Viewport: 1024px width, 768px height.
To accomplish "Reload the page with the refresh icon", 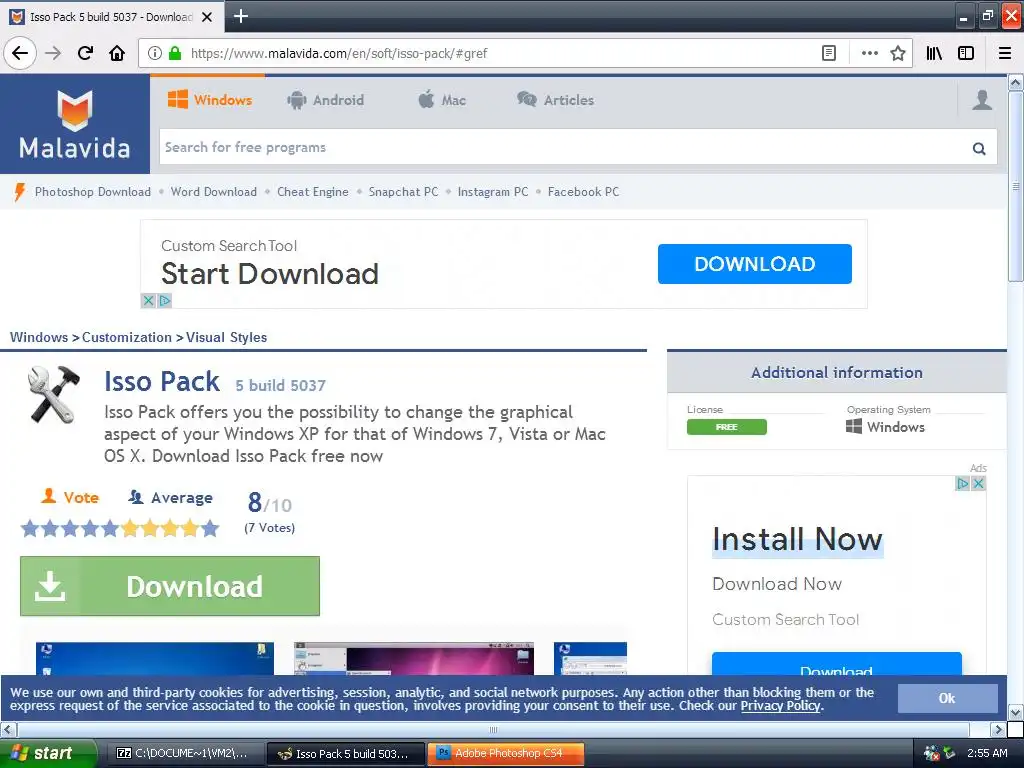I will point(85,53).
